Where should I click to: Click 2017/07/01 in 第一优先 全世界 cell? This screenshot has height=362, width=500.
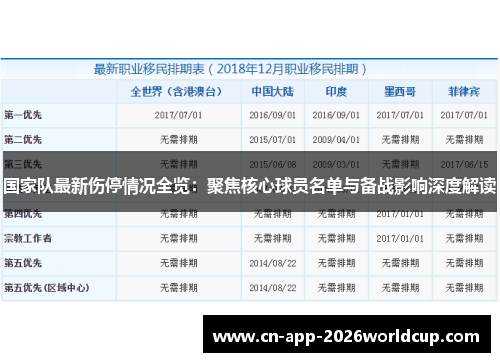coord(178,115)
